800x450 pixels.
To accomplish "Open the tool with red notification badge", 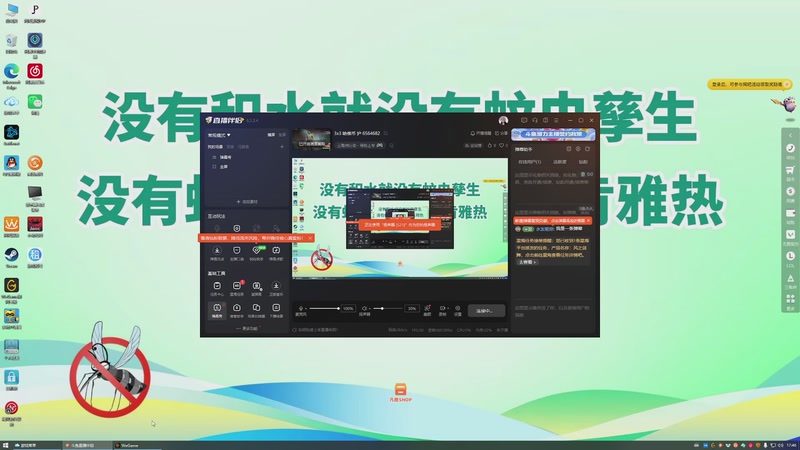I will [237, 288].
